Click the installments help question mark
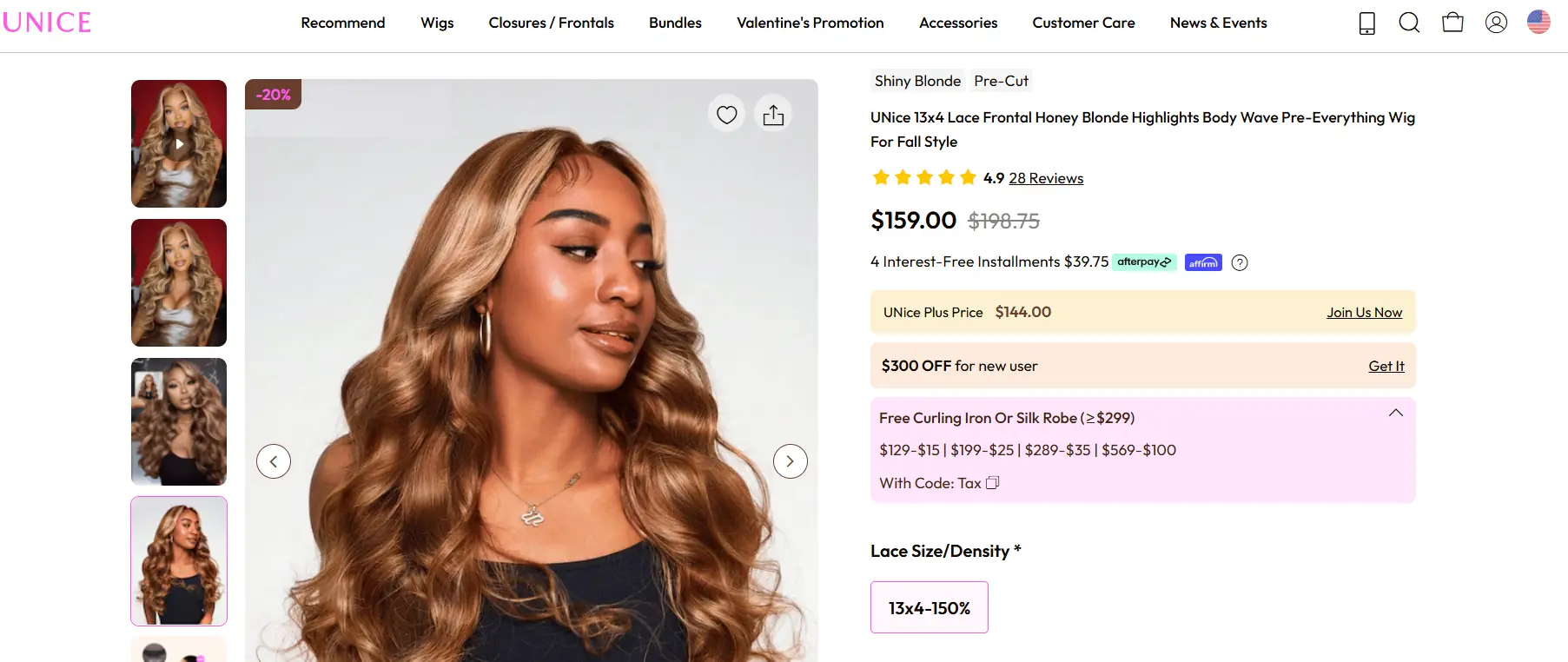 (x=1240, y=263)
